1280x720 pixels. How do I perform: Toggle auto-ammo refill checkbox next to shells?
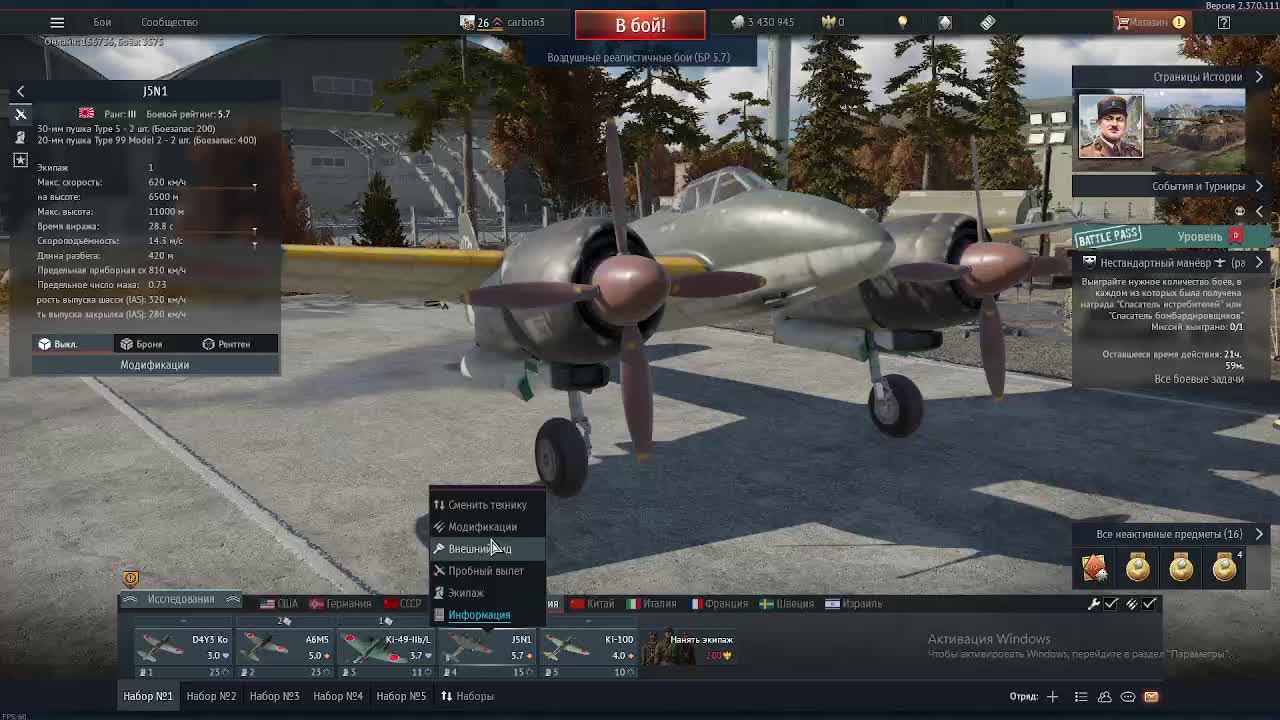pos(1150,604)
